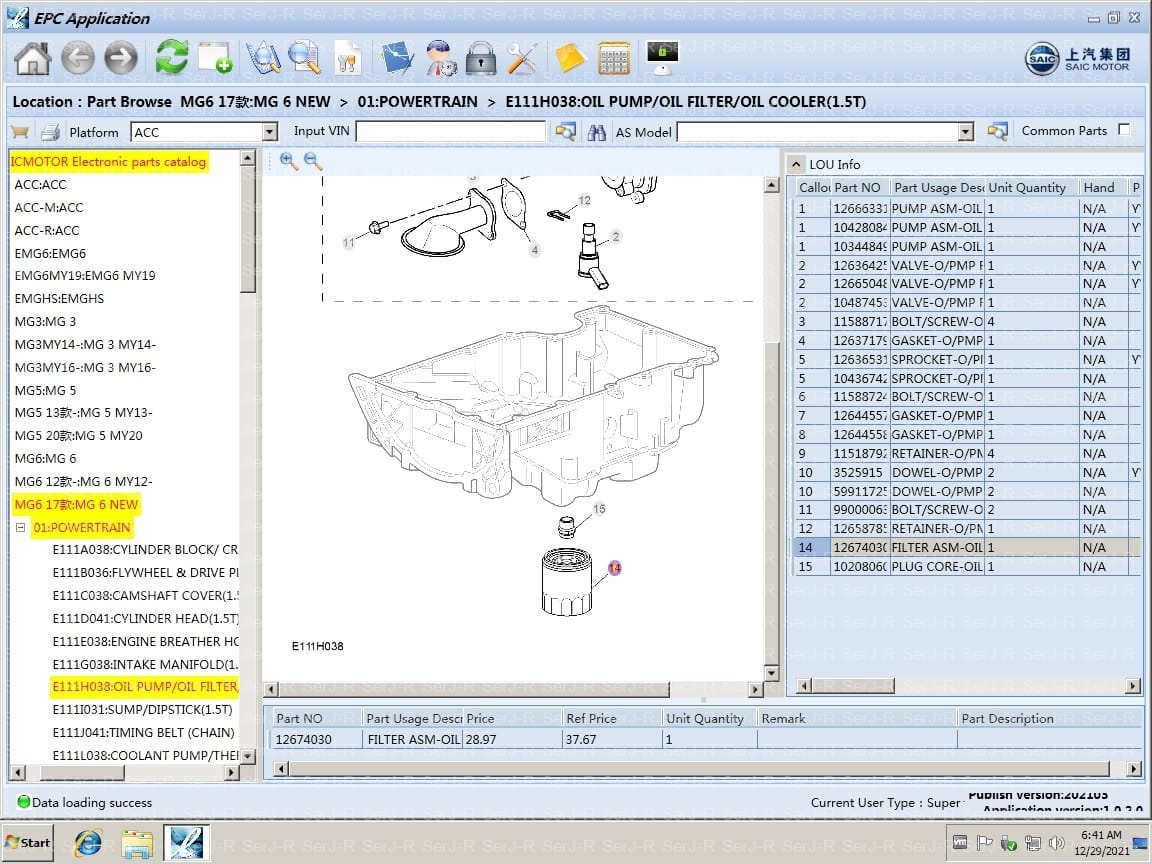Click the Remark column header

click(857, 719)
